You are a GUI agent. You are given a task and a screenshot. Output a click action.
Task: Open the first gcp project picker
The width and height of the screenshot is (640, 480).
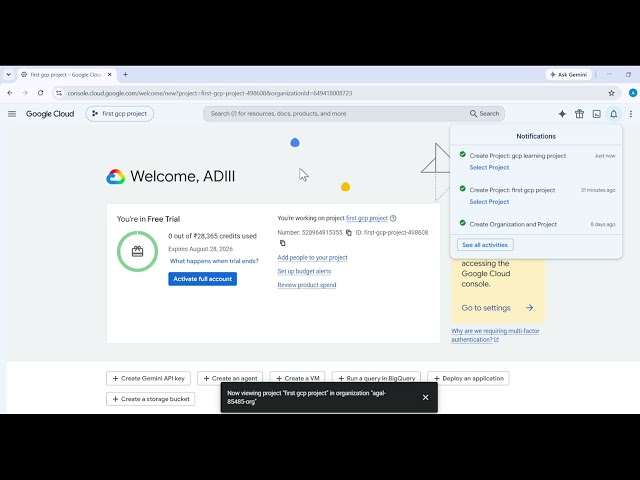pyautogui.click(x=120, y=114)
